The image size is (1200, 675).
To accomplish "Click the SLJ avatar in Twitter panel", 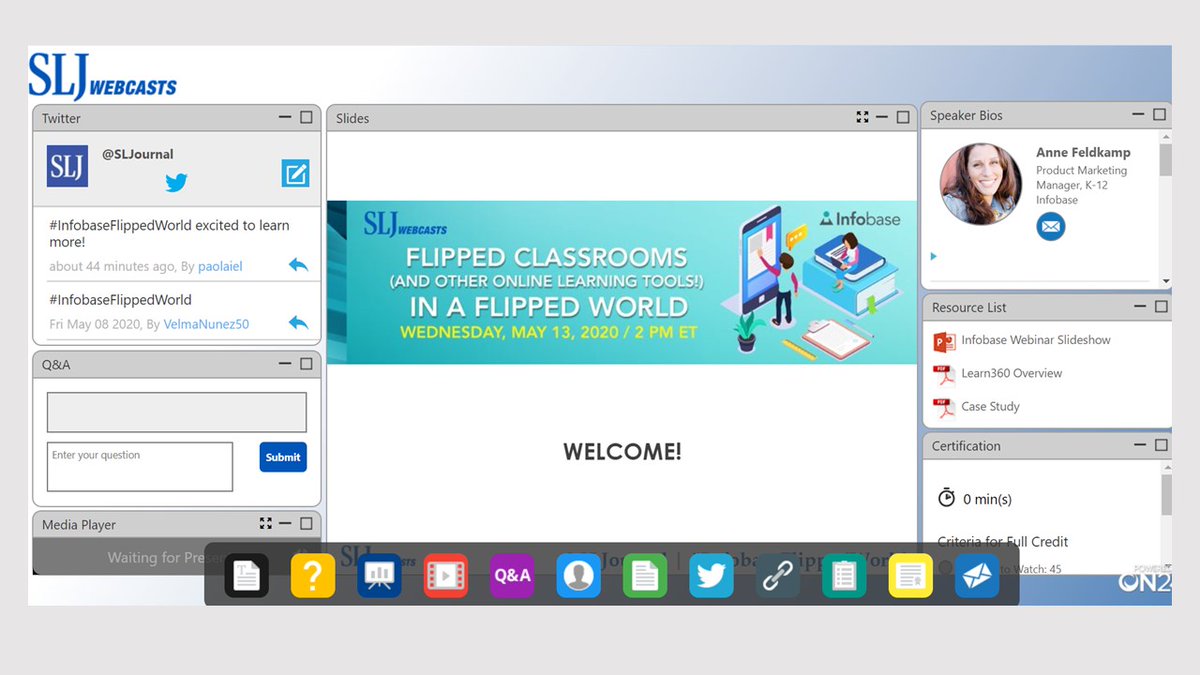I will [x=67, y=166].
